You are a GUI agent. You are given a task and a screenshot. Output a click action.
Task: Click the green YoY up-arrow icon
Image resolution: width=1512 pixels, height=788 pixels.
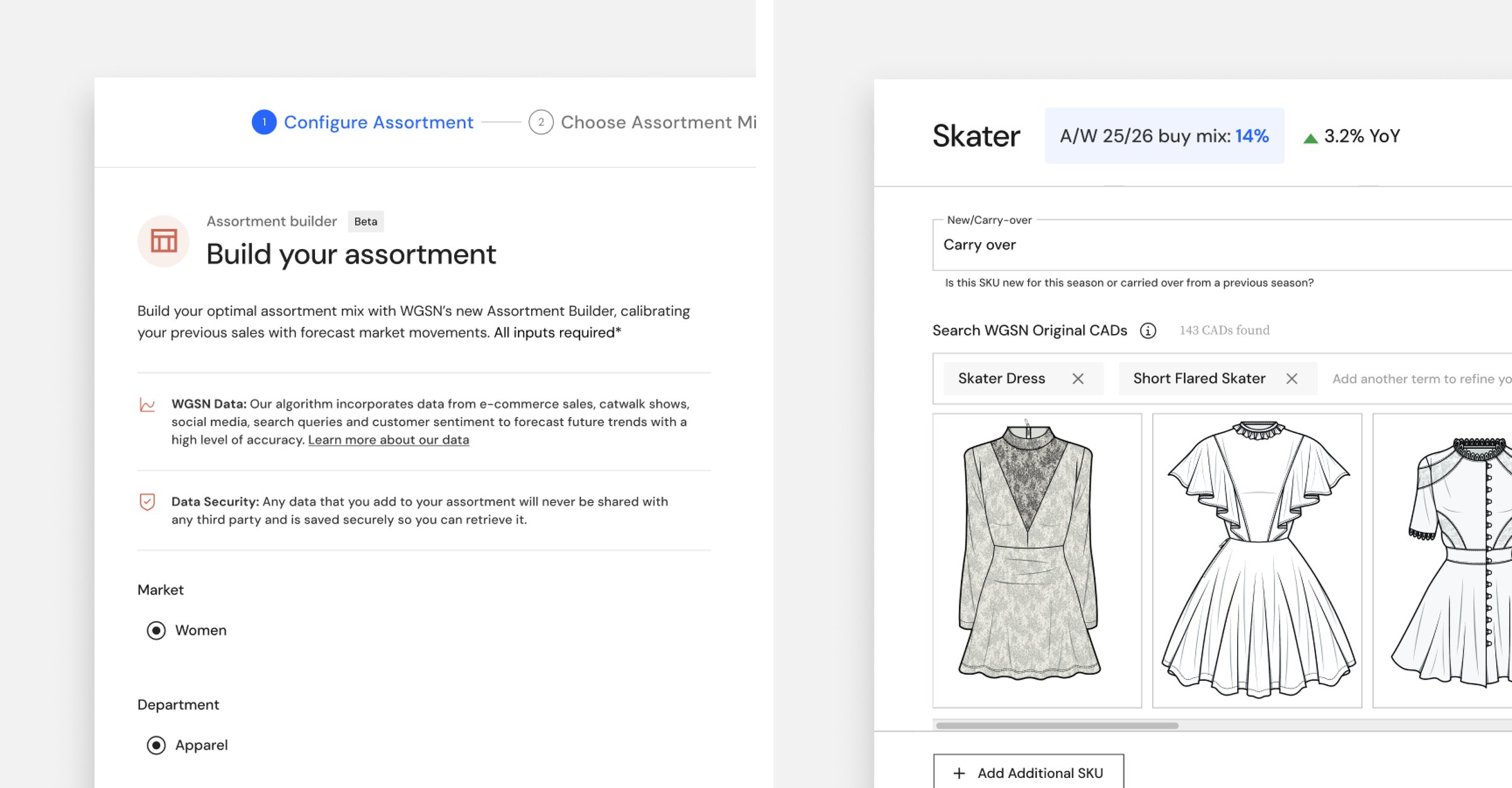tap(1310, 138)
